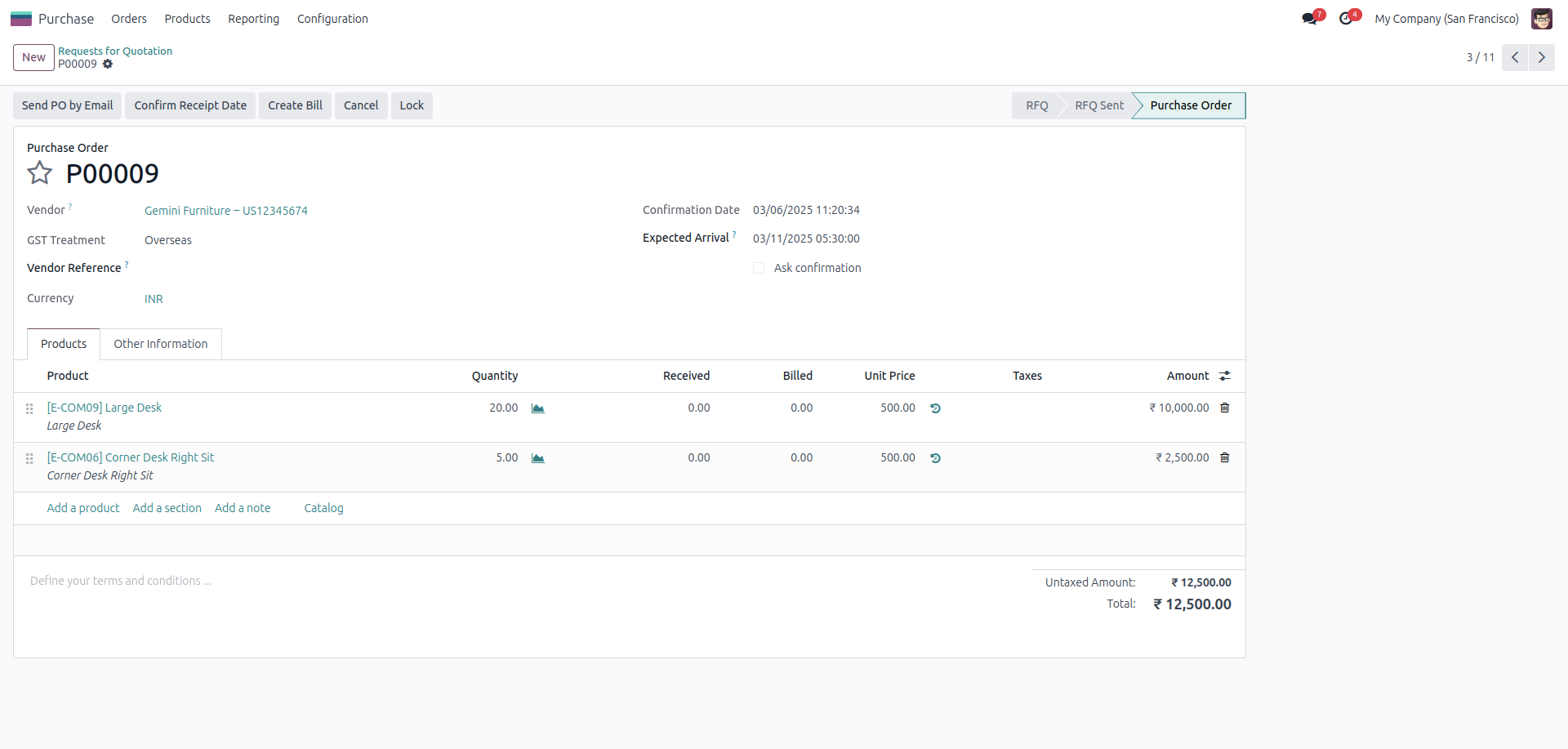Open the company switcher My Company (San Francisco)
The width and height of the screenshot is (1568, 749).
(1446, 19)
